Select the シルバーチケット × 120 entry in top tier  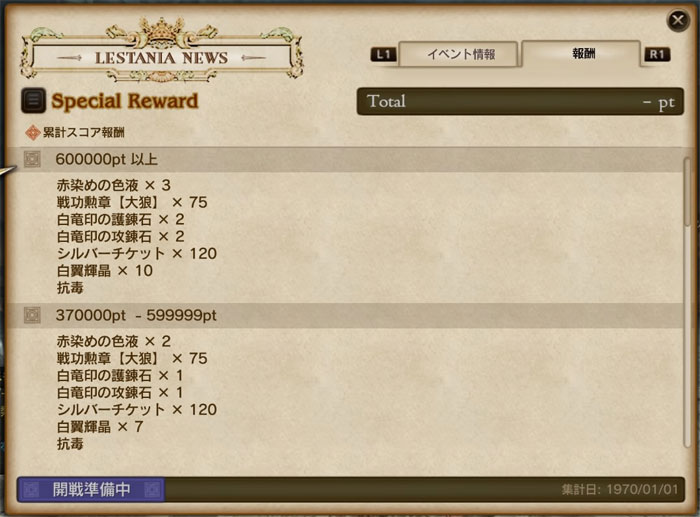click(x=137, y=254)
